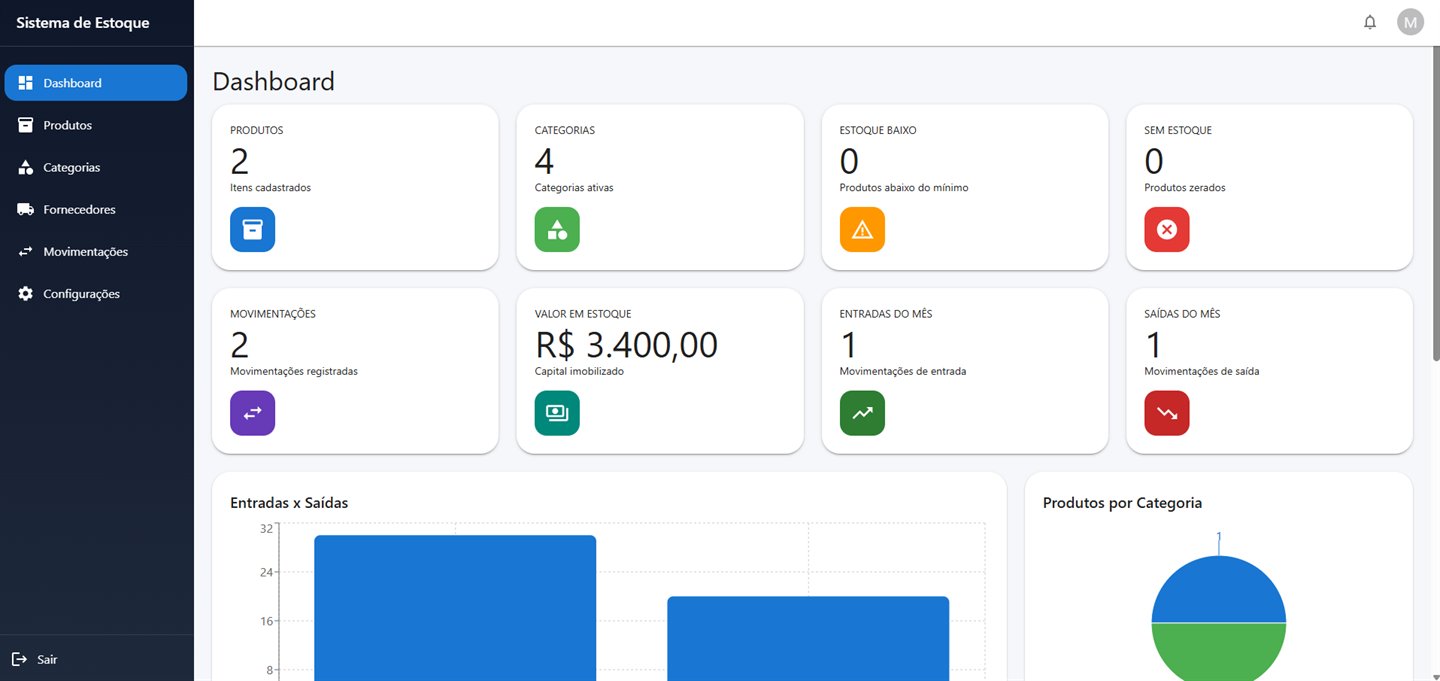
Task: Click the teal money icon in Valor em Estoque card
Action: [x=557, y=413]
